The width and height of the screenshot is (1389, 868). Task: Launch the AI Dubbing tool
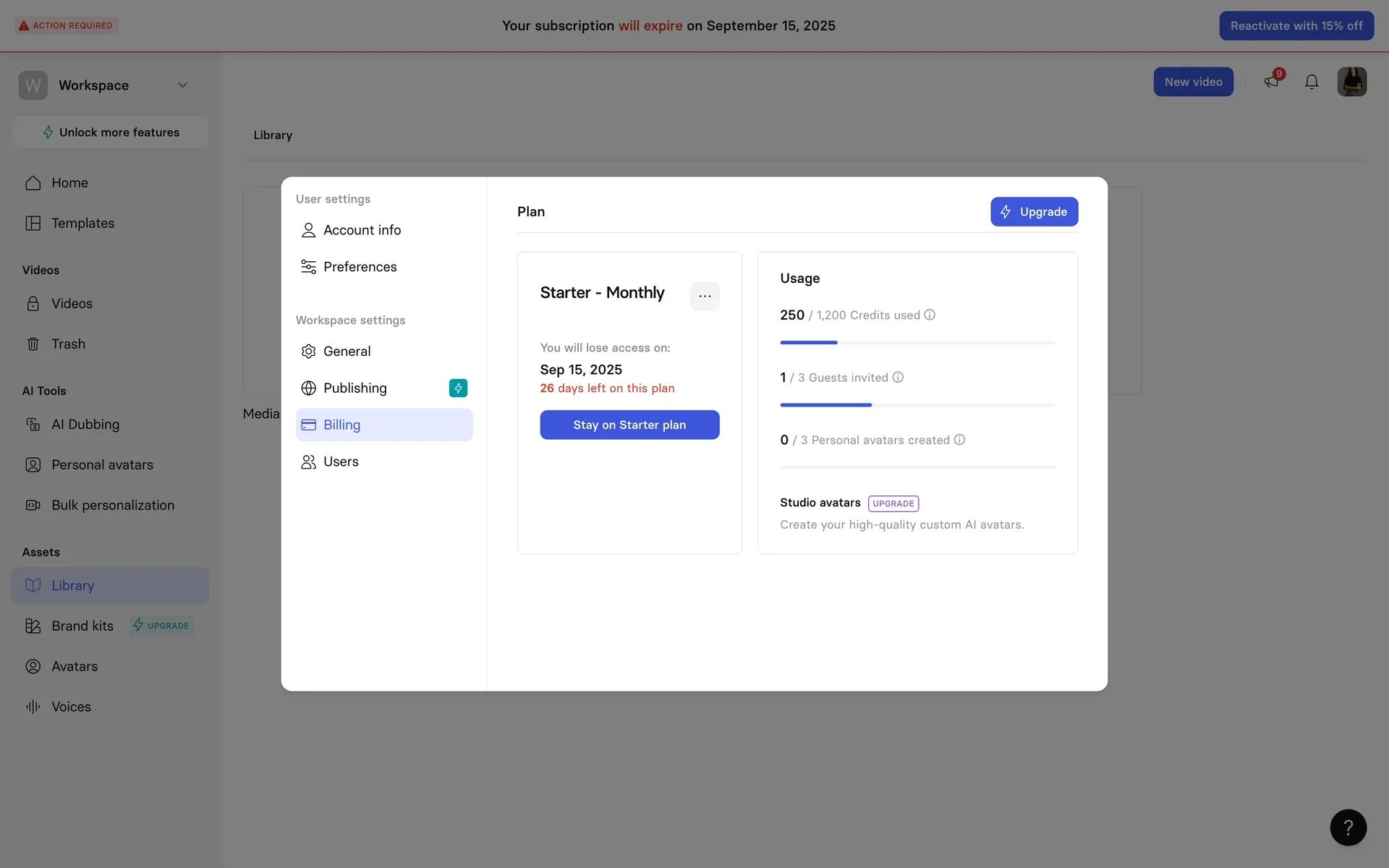[x=110, y=425]
